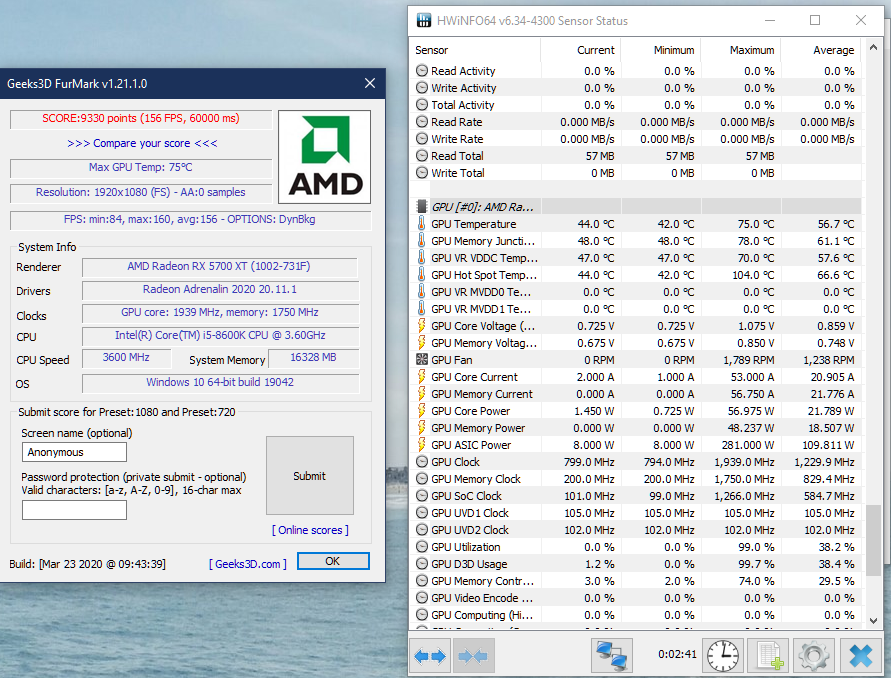Open the Compare your score link

(142, 143)
